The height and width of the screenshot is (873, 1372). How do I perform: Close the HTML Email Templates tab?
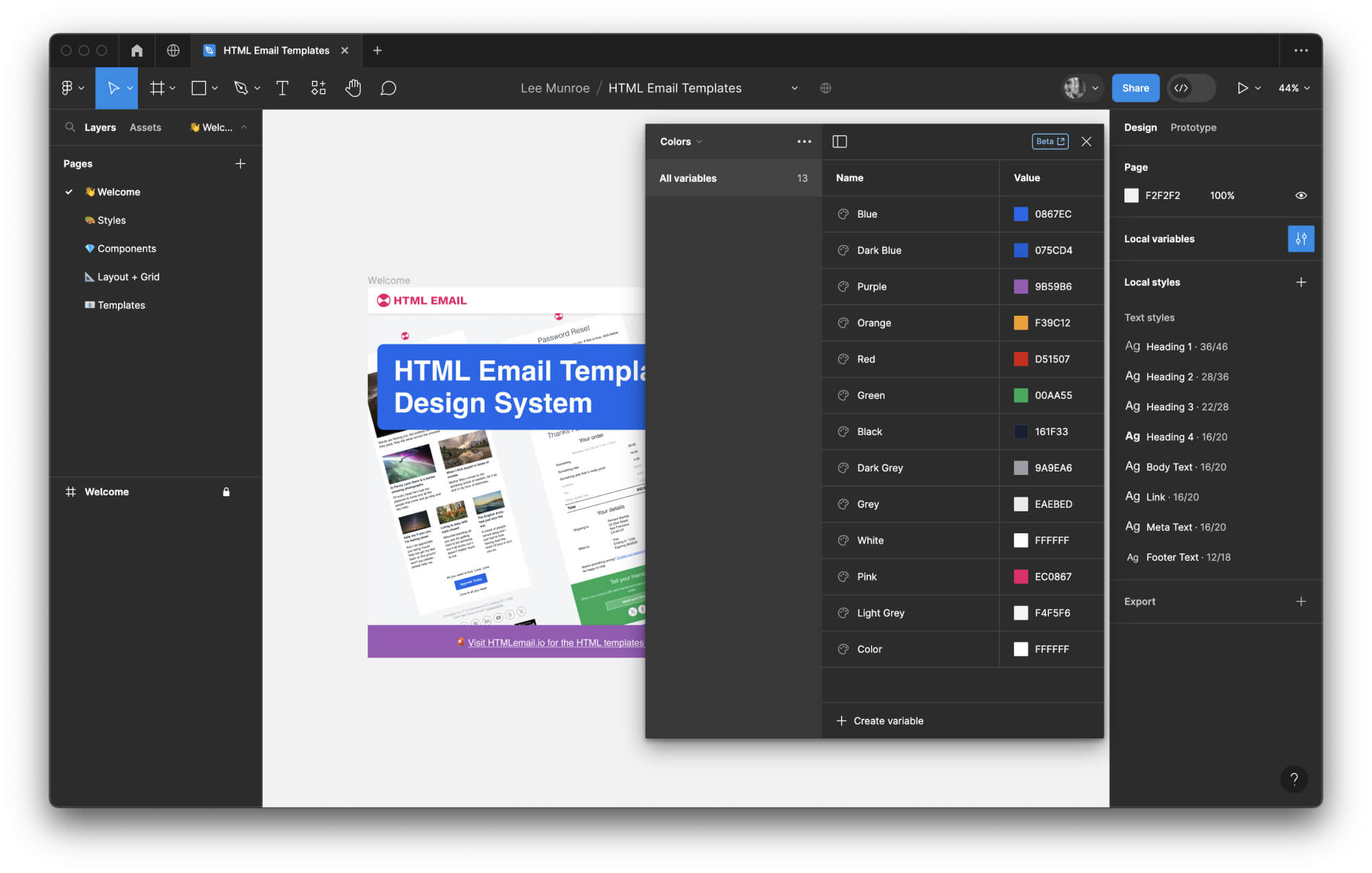click(x=345, y=50)
